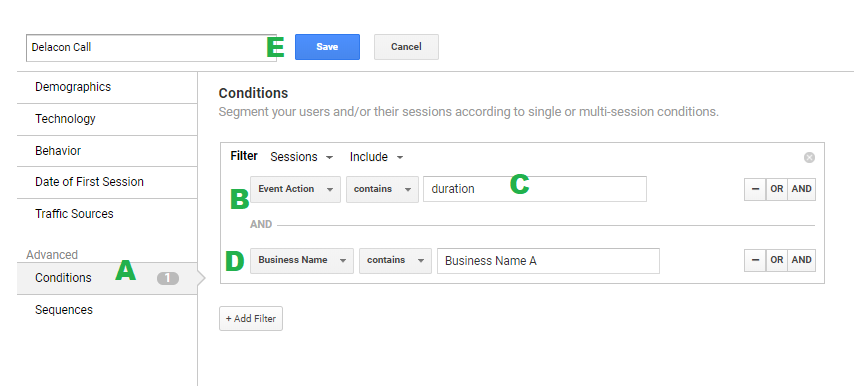The image size is (854, 386).
Task: Click the + Add Filter button
Action: [251, 318]
